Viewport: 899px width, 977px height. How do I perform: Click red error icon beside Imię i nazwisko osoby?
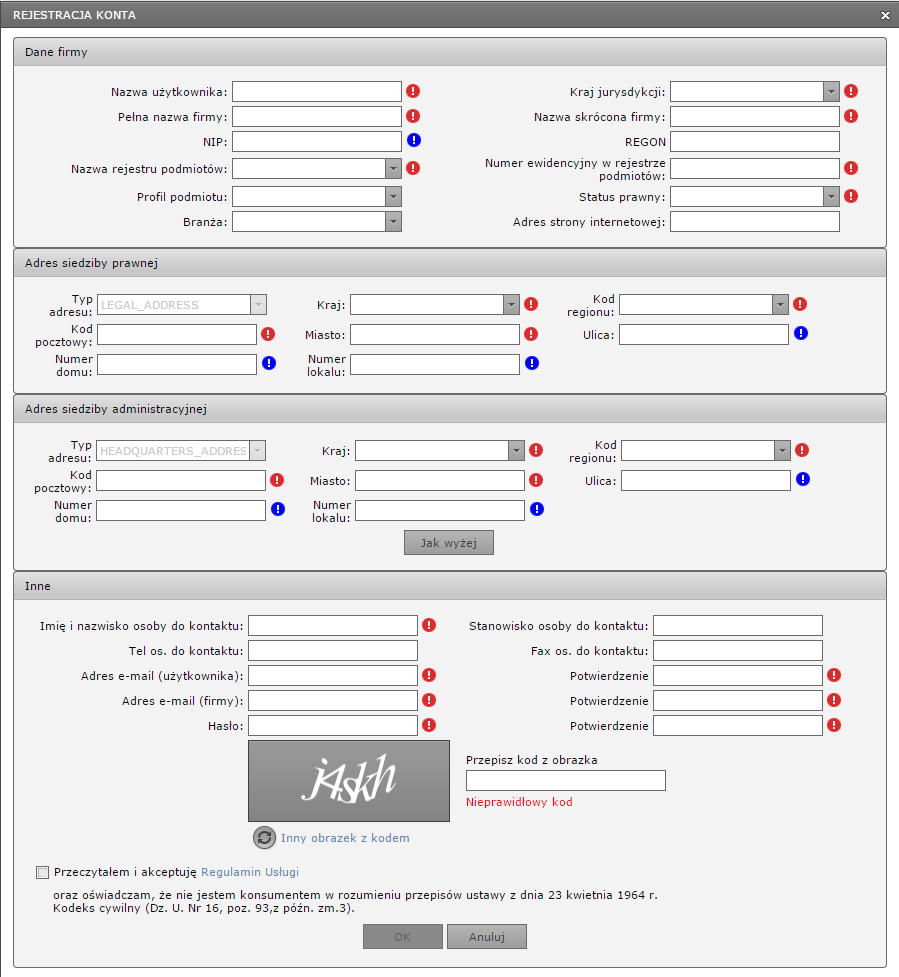[429, 625]
